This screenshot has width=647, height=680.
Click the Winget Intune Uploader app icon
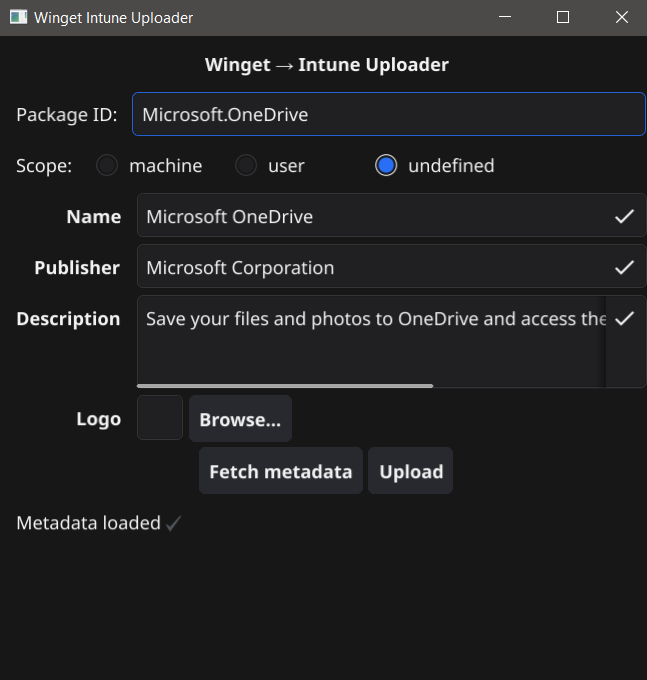[18, 17]
